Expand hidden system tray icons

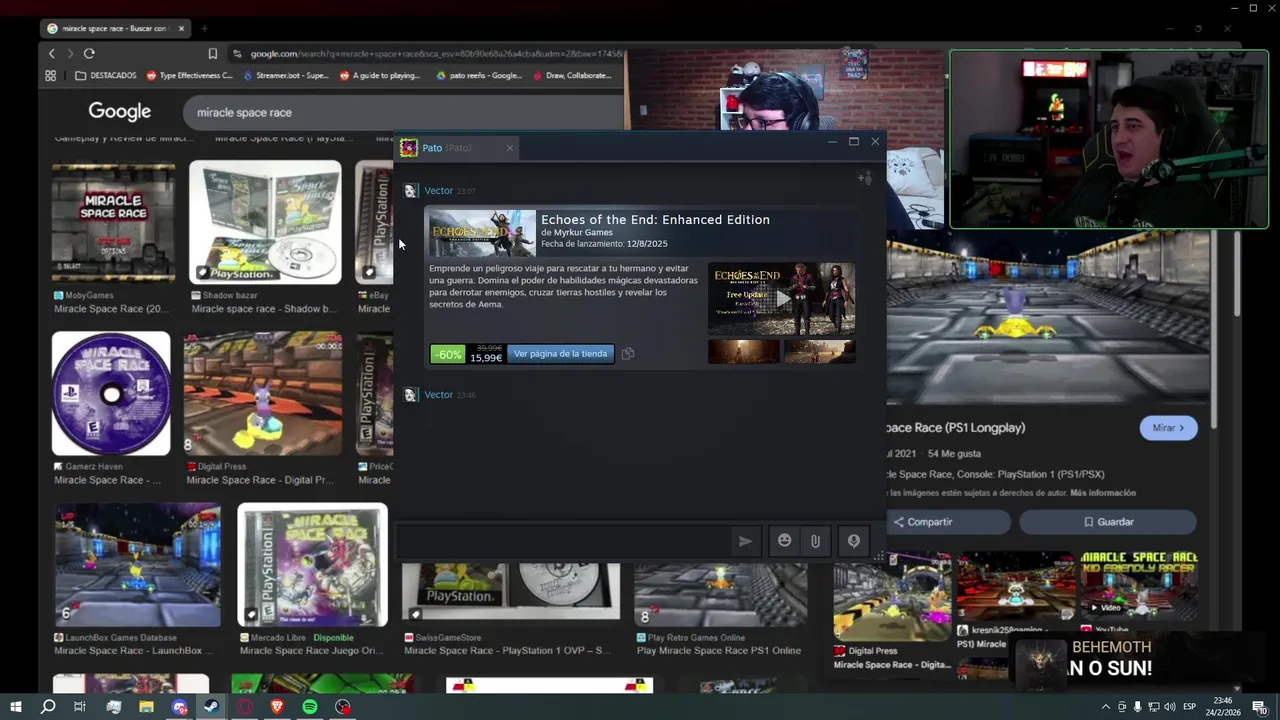point(1105,707)
